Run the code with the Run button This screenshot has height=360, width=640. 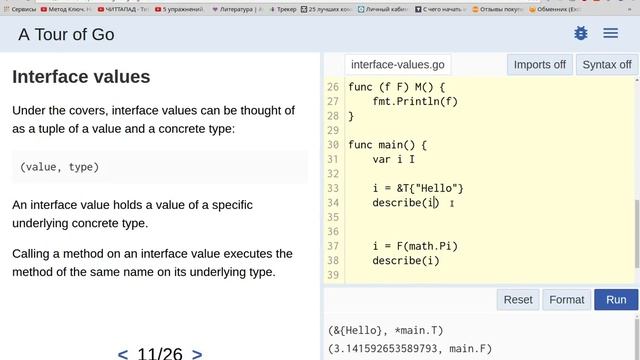coord(616,300)
